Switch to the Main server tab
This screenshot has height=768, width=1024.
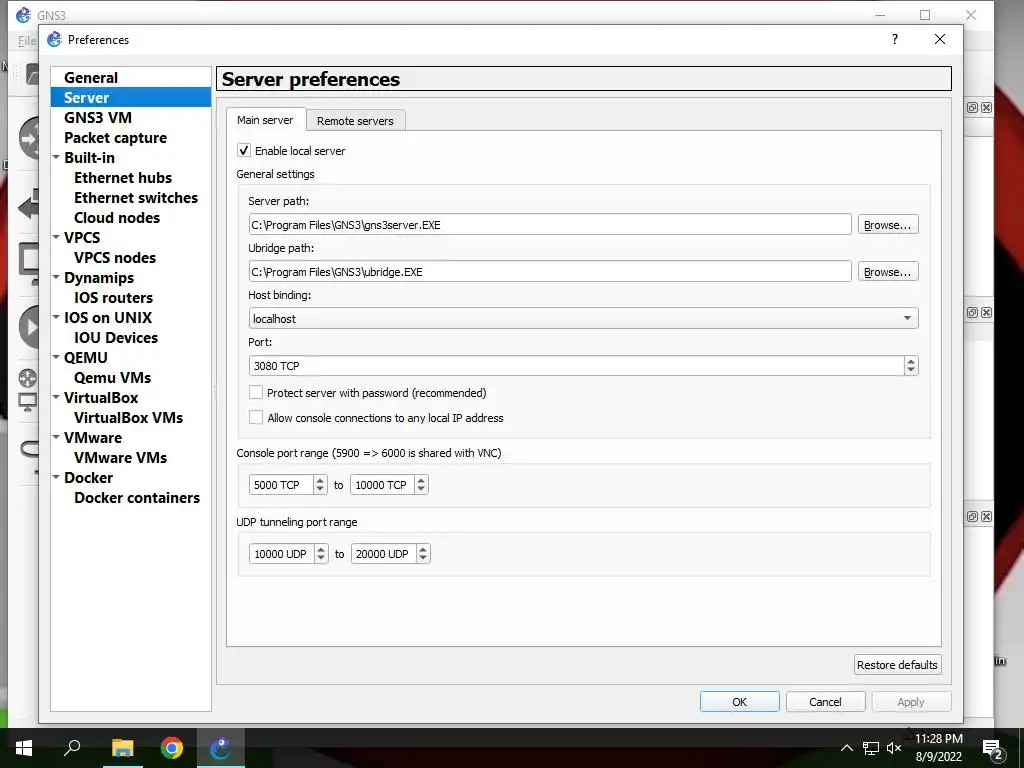coord(265,120)
